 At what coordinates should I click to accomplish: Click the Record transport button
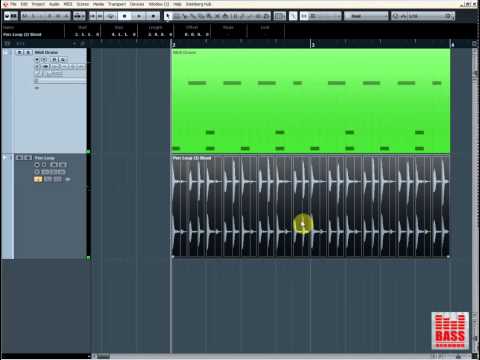point(153,16)
